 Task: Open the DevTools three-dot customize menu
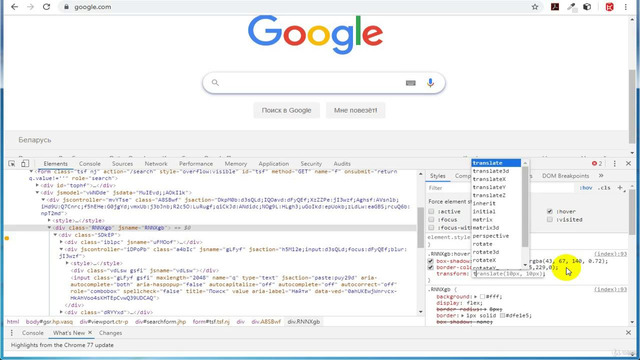(x=615, y=164)
